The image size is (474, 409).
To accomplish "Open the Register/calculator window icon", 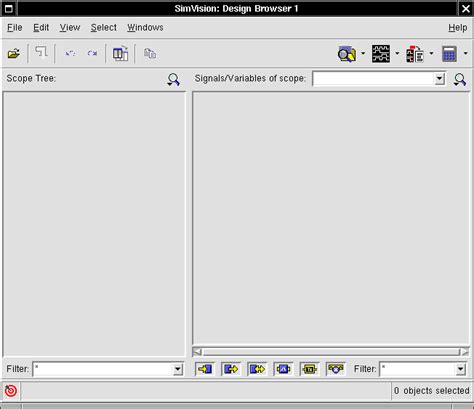I will pos(449,54).
